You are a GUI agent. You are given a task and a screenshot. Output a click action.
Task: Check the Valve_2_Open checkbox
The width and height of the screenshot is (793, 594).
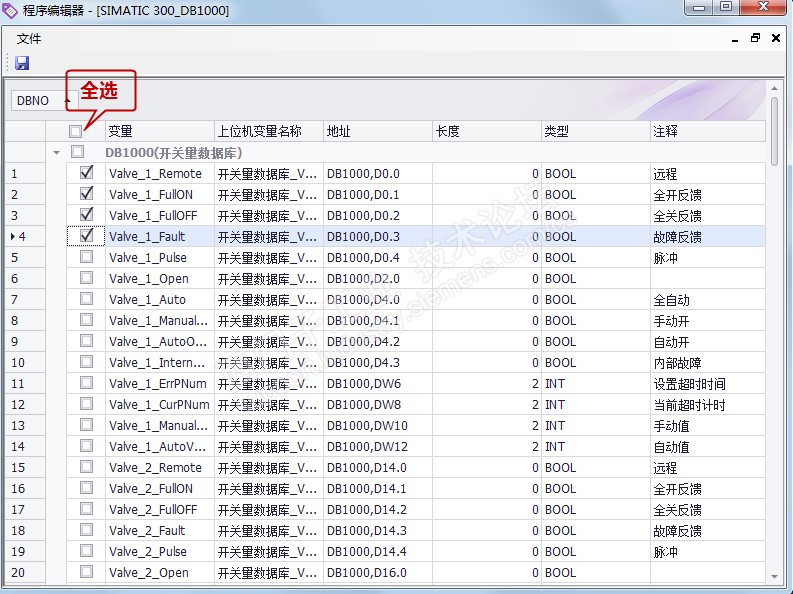point(86,572)
